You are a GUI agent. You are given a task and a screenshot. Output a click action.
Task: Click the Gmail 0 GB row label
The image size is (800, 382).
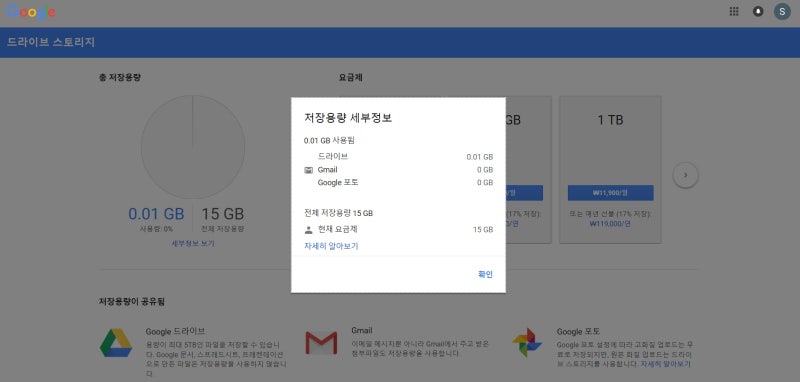click(327, 170)
